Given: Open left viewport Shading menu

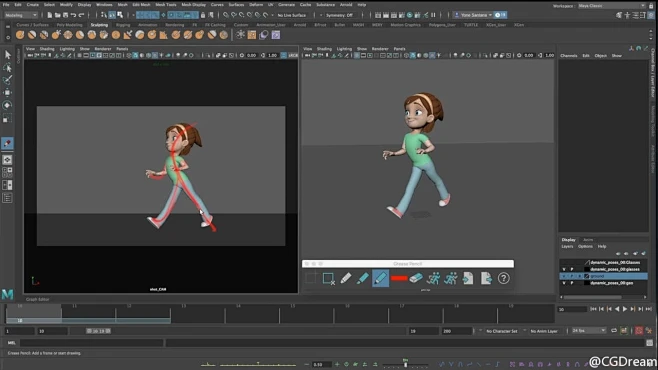Looking at the screenshot, I should 47,49.
